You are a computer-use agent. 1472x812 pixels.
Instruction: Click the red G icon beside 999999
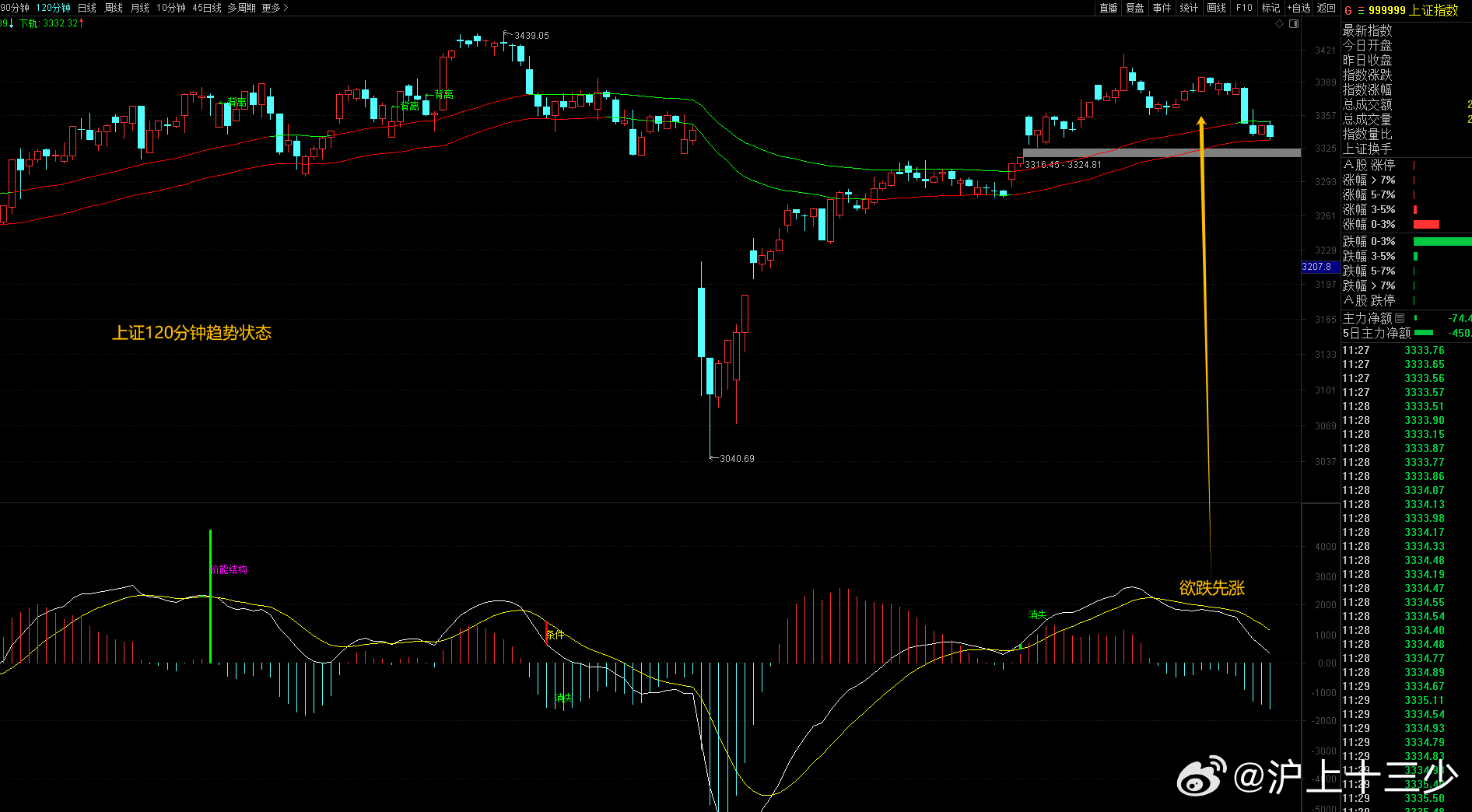(x=1348, y=10)
